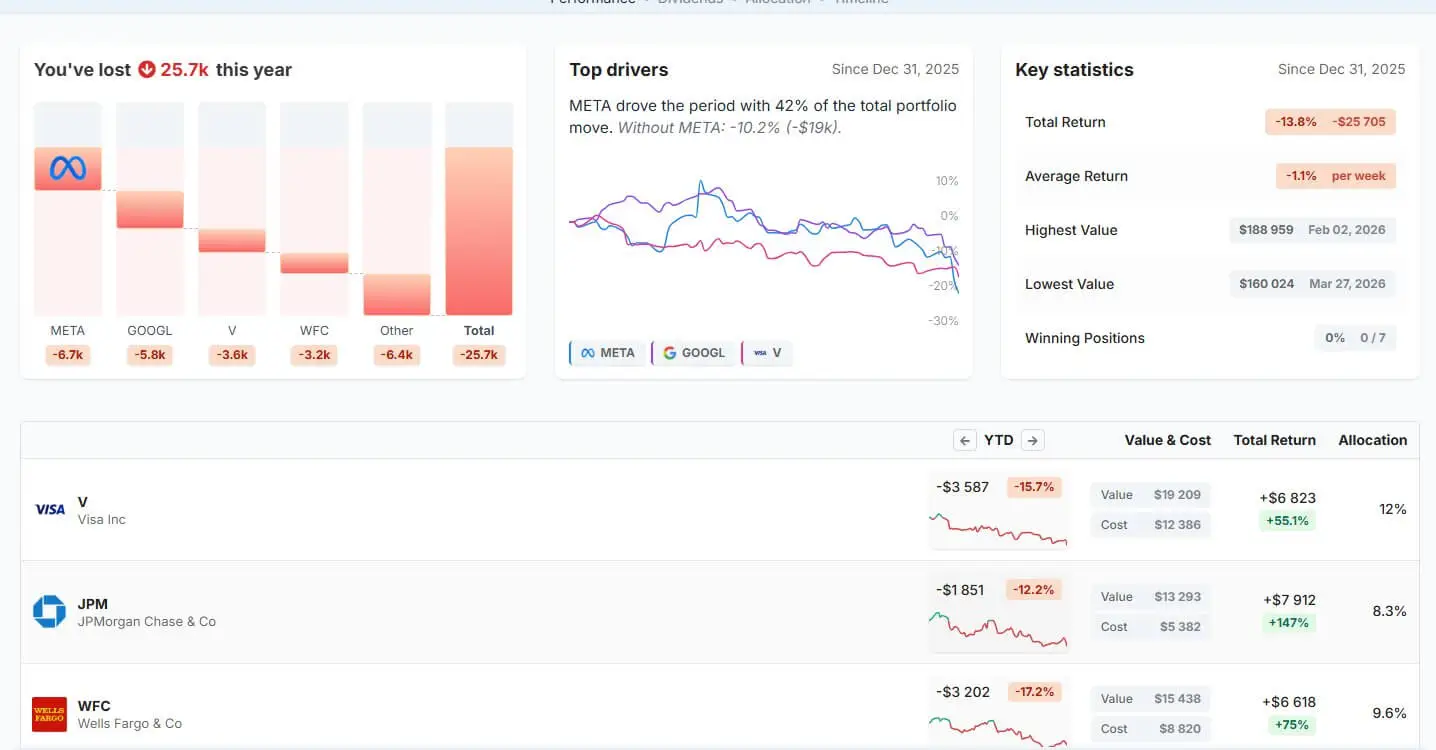
Task: Click the GOOGL bar in waterfall chart
Action: point(150,209)
